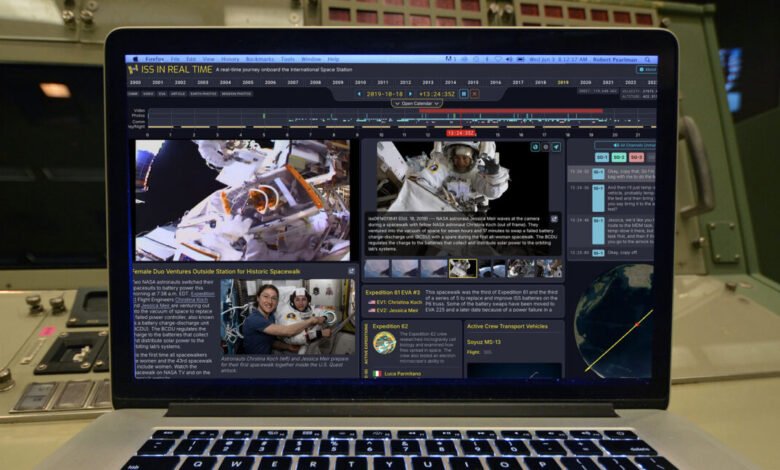Click the article photo of Koch and Meir
Image resolution: width=780 pixels, height=470 pixels.
tap(288, 317)
